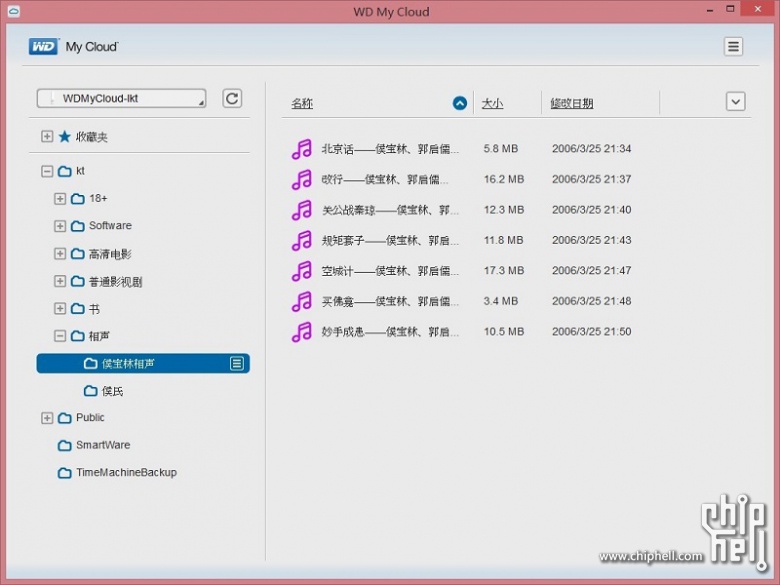Click the WD My Cloud logo
The height and width of the screenshot is (585, 780).
(74, 47)
